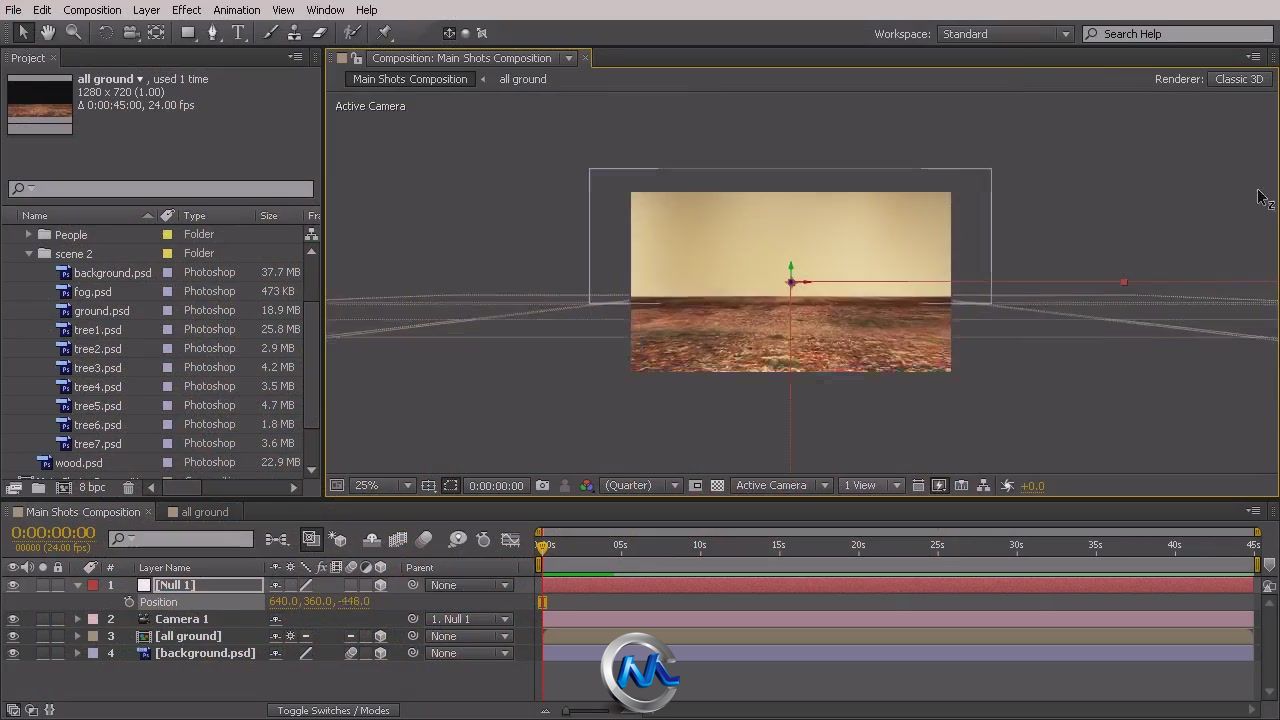Collapse the Null 1 layer properties
Screen dimensions: 1280x720
(x=78, y=585)
